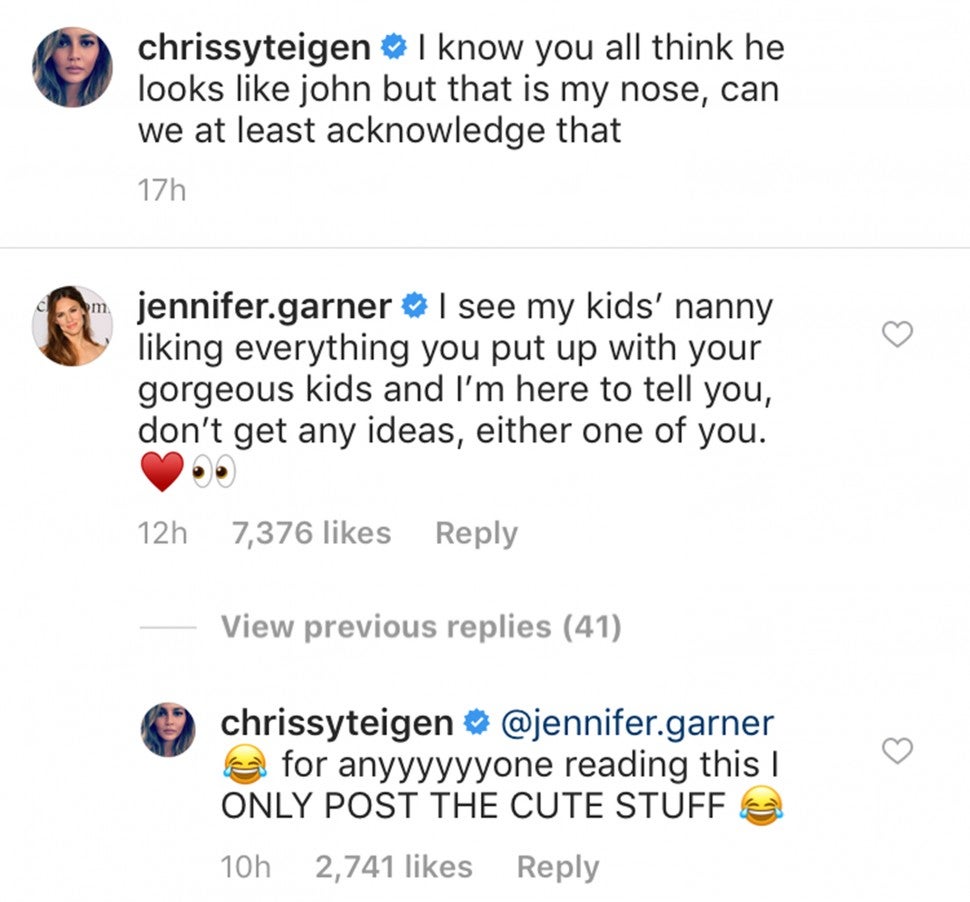Reply to jennifer.garner's comment

click(x=476, y=534)
